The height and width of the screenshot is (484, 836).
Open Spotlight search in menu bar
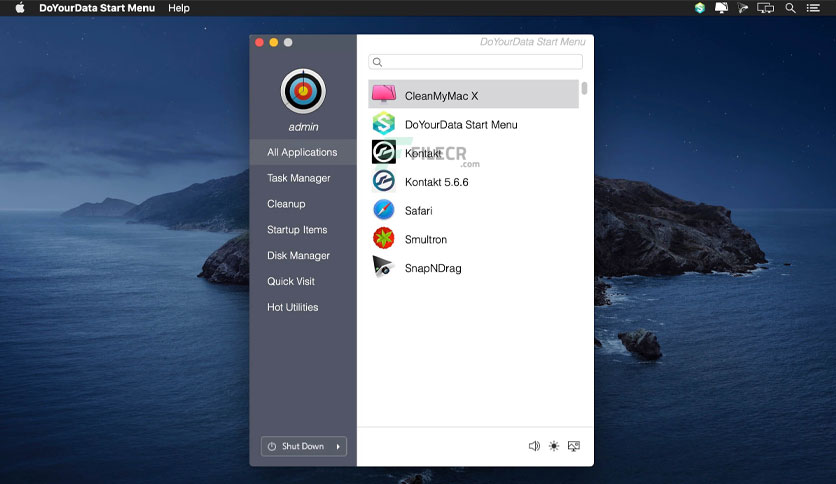pyautogui.click(x=790, y=8)
